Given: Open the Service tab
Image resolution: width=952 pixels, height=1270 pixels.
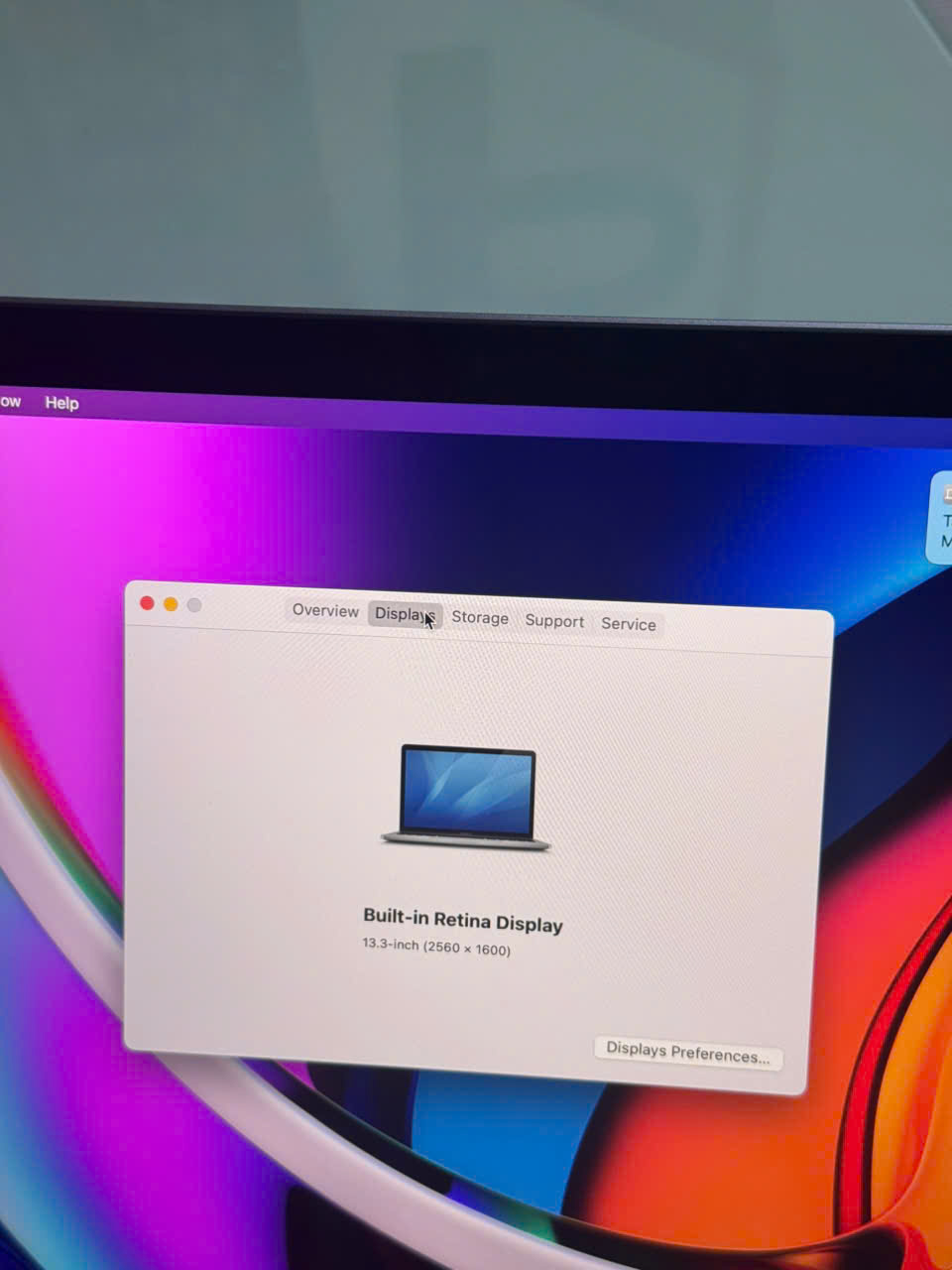Looking at the screenshot, I should [629, 624].
